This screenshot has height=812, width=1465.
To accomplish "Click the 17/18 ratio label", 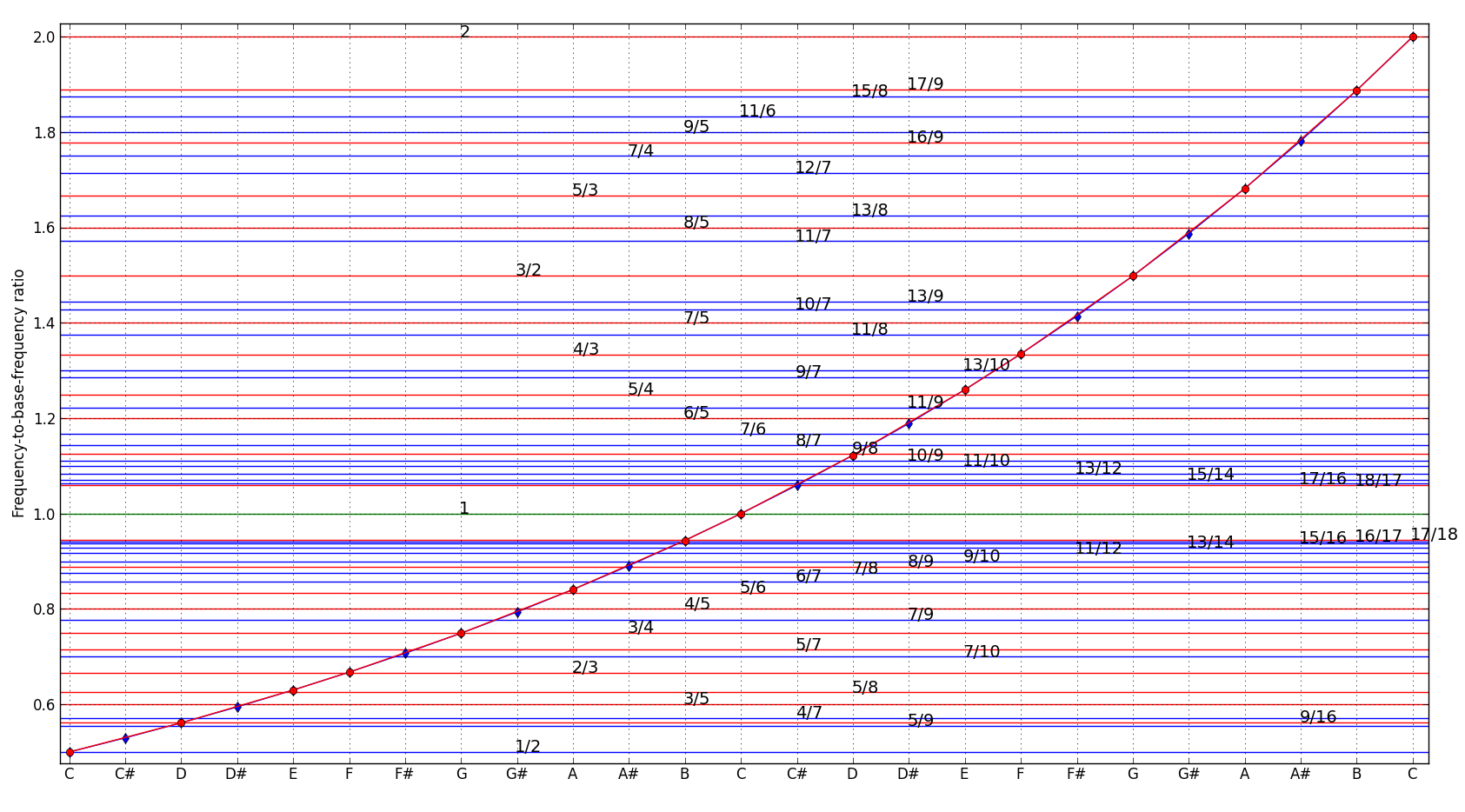I will (x=1434, y=535).
